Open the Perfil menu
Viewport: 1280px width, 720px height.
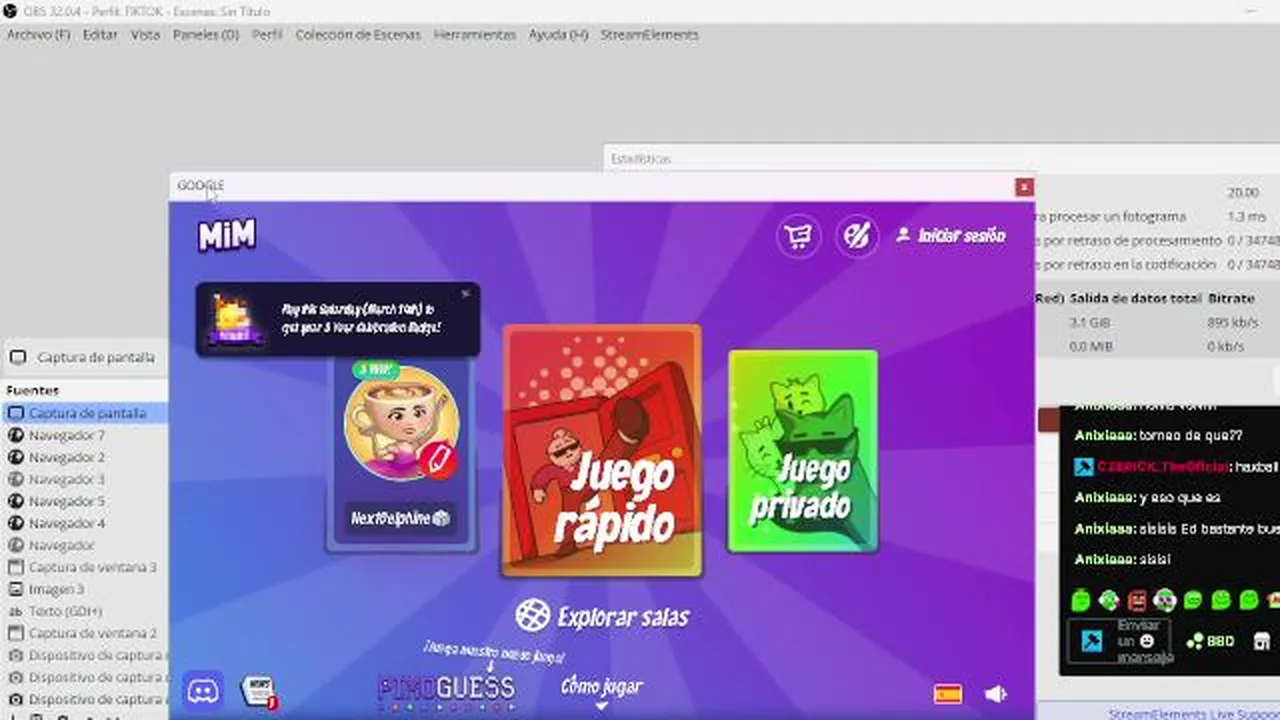267,34
